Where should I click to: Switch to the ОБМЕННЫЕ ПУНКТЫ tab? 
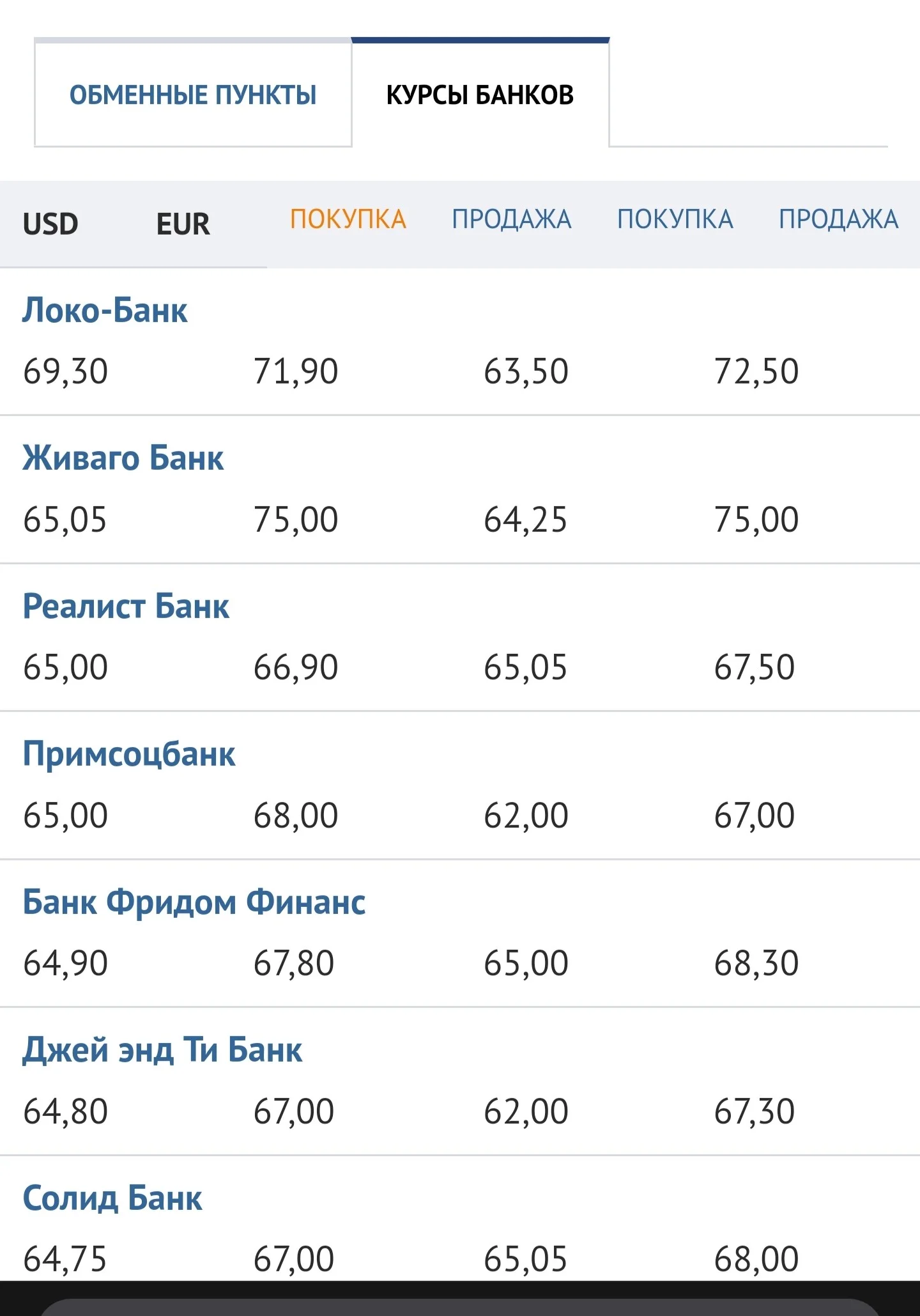coord(193,94)
